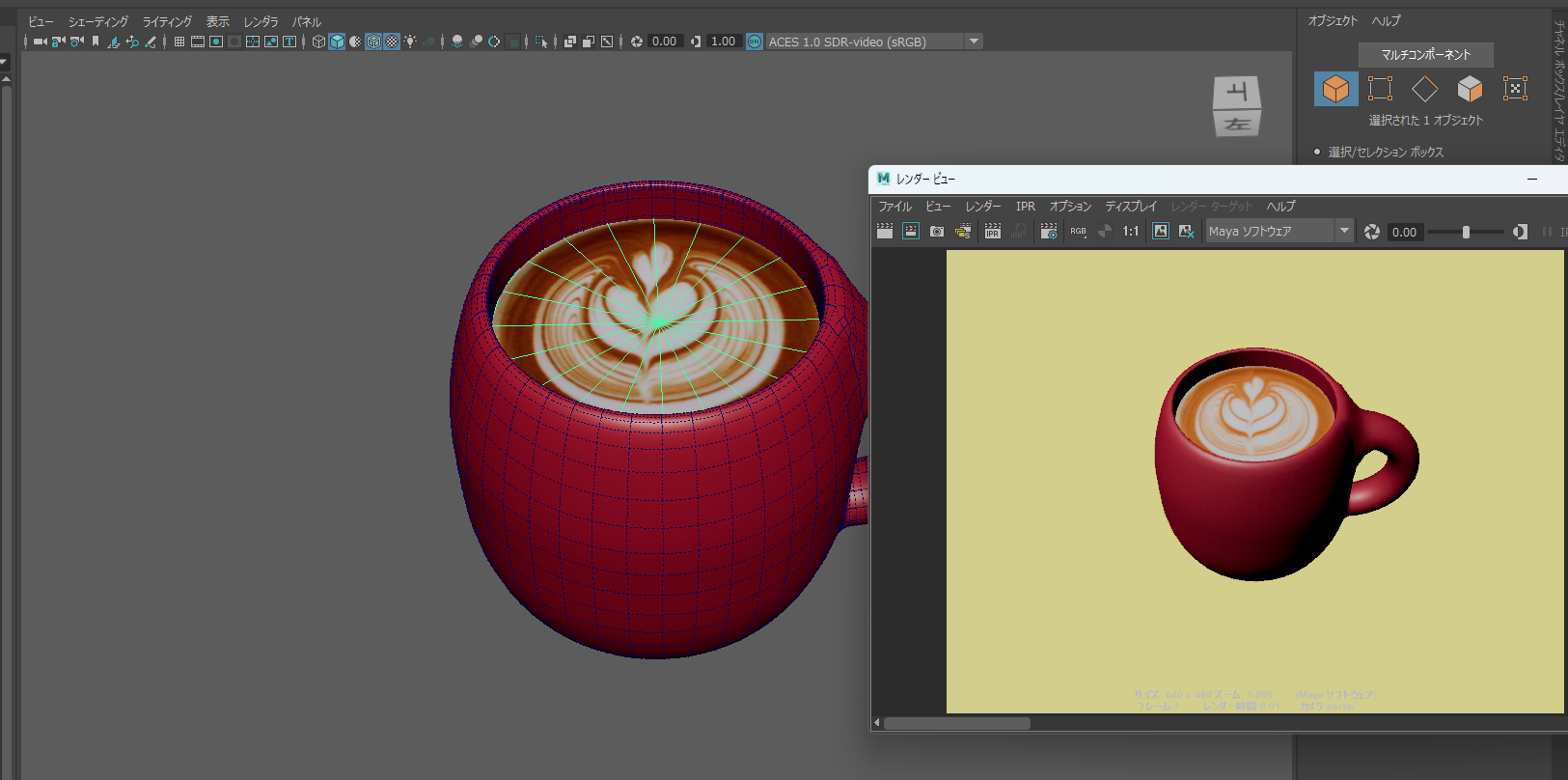Switch to Face selection mode icon
This screenshot has width=1568, height=780.
1470,89
